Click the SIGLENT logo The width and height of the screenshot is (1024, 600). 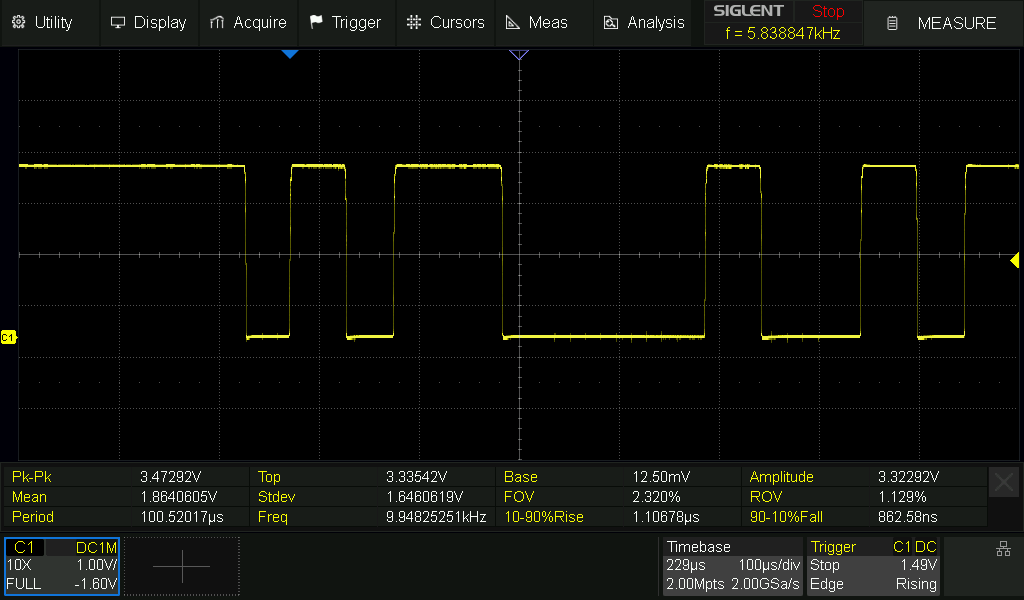pos(748,11)
